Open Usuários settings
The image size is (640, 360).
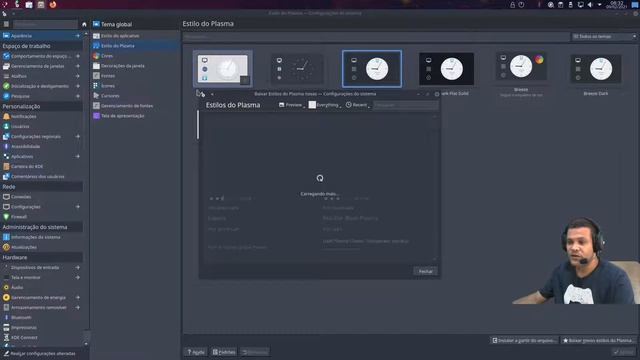(x=41, y=126)
